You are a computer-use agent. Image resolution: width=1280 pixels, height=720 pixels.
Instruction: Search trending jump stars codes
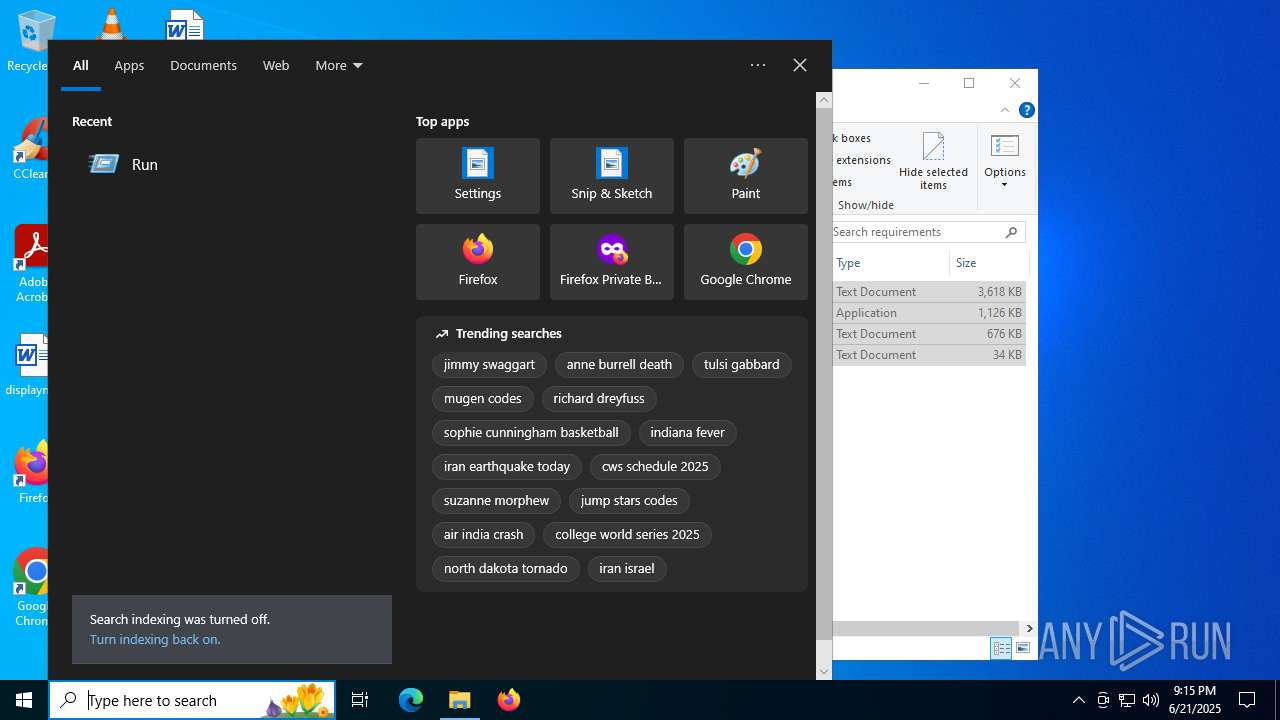click(629, 501)
